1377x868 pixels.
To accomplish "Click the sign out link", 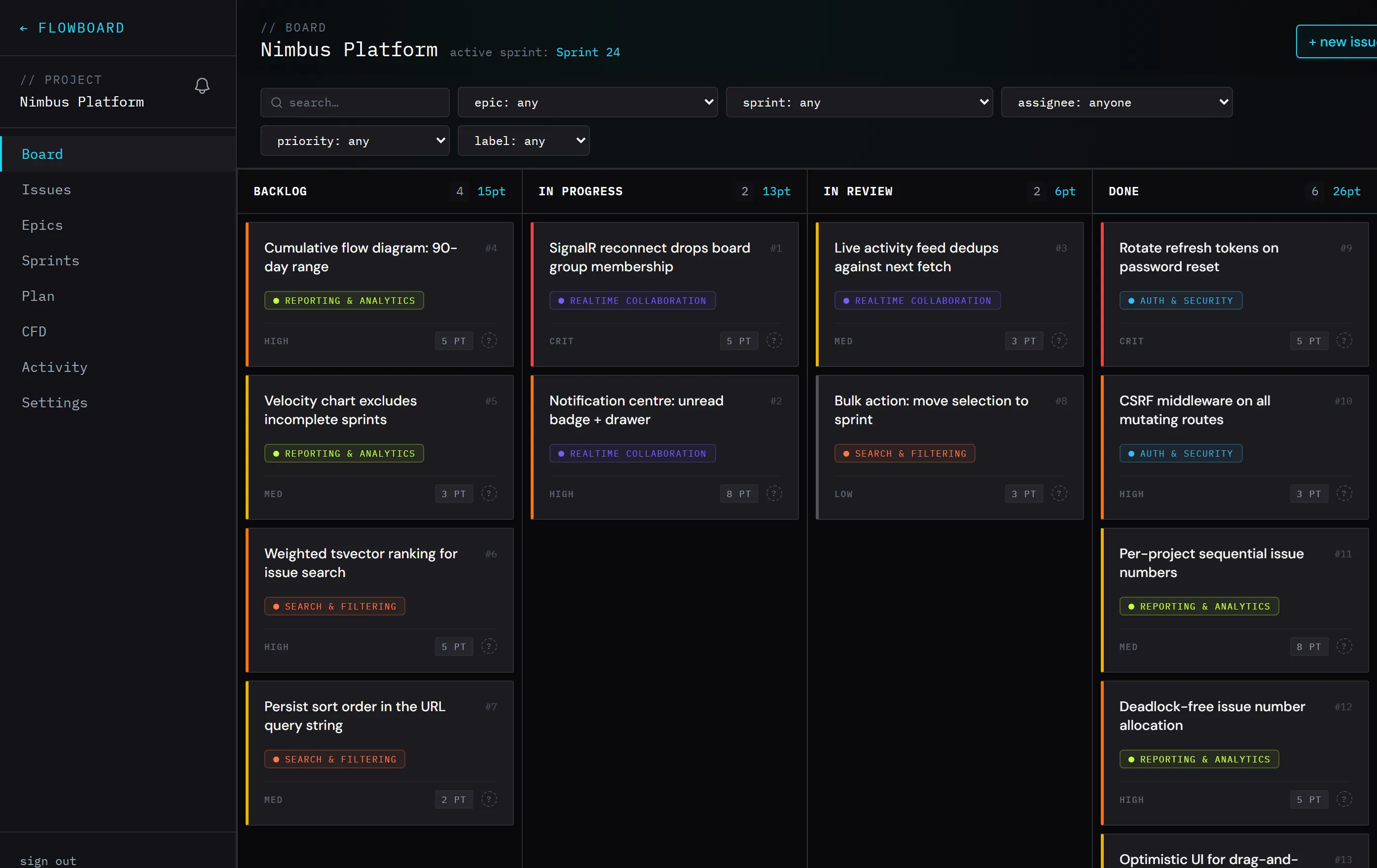I will [x=48, y=861].
